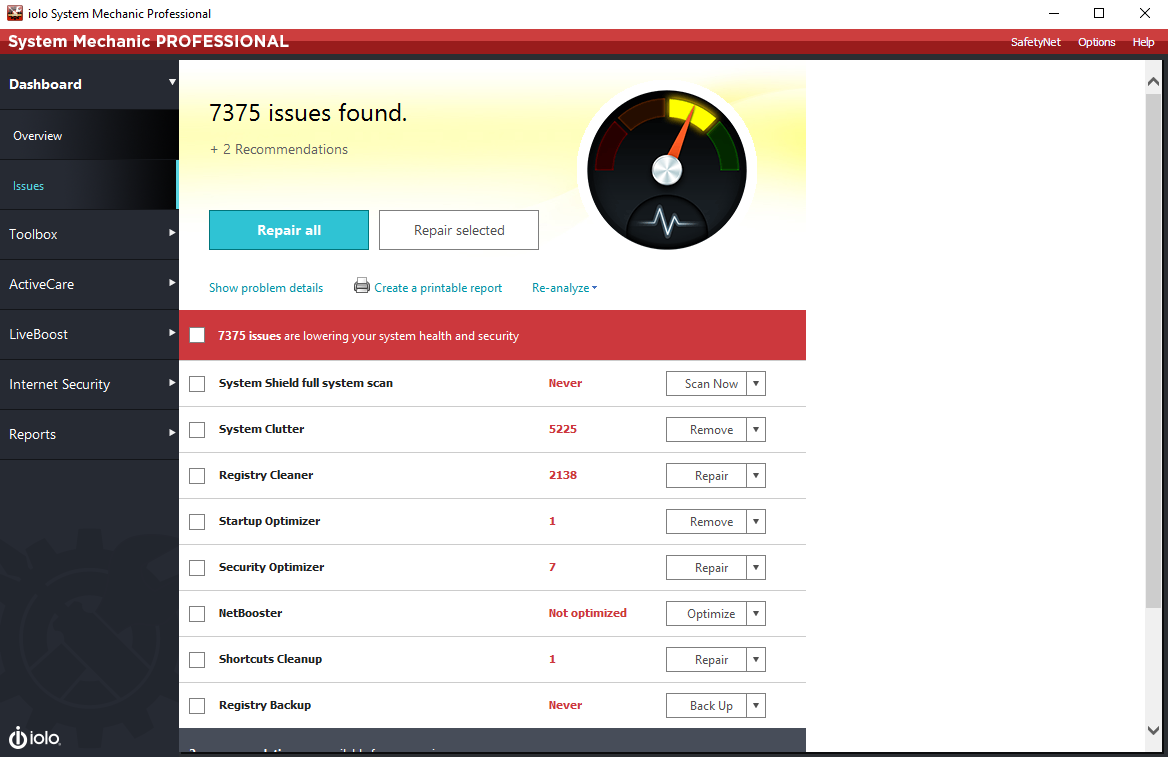Open the Back Up dropdown arrow
This screenshot has width=1168, height=757.
756,706
